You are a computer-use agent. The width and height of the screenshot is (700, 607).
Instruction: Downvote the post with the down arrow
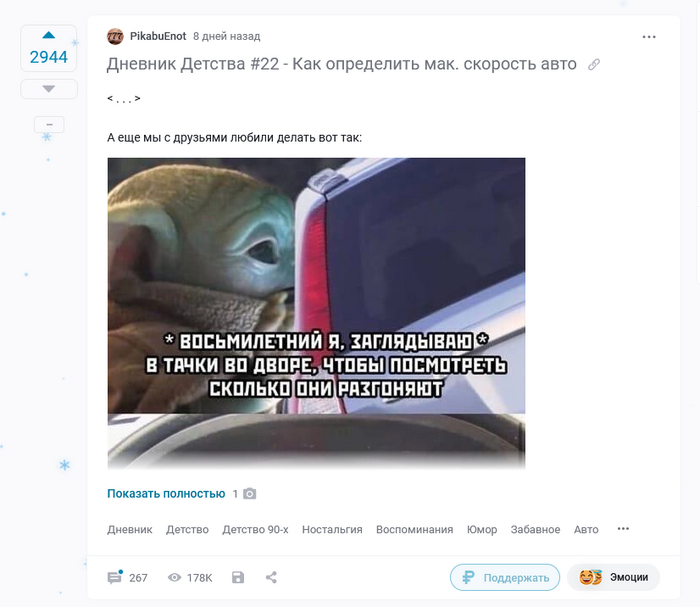point(49,89)
